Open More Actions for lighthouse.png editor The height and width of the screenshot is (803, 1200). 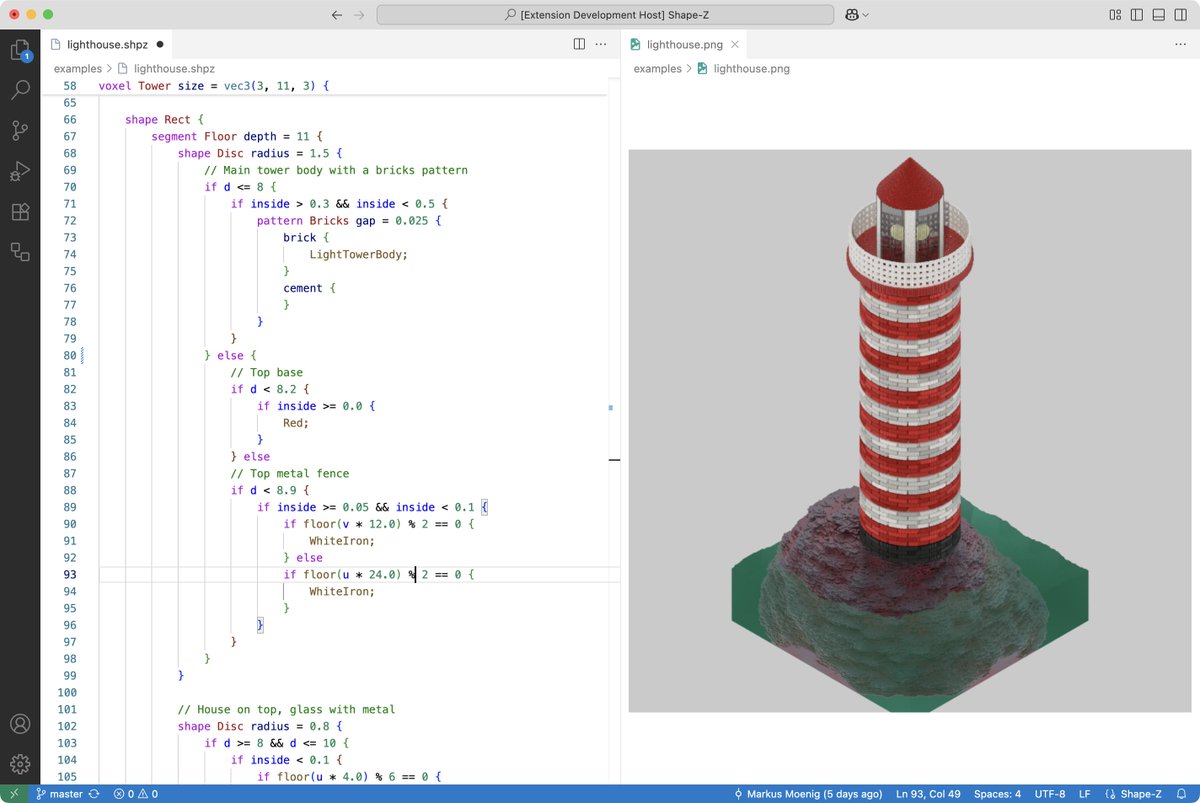[1180, 44]
